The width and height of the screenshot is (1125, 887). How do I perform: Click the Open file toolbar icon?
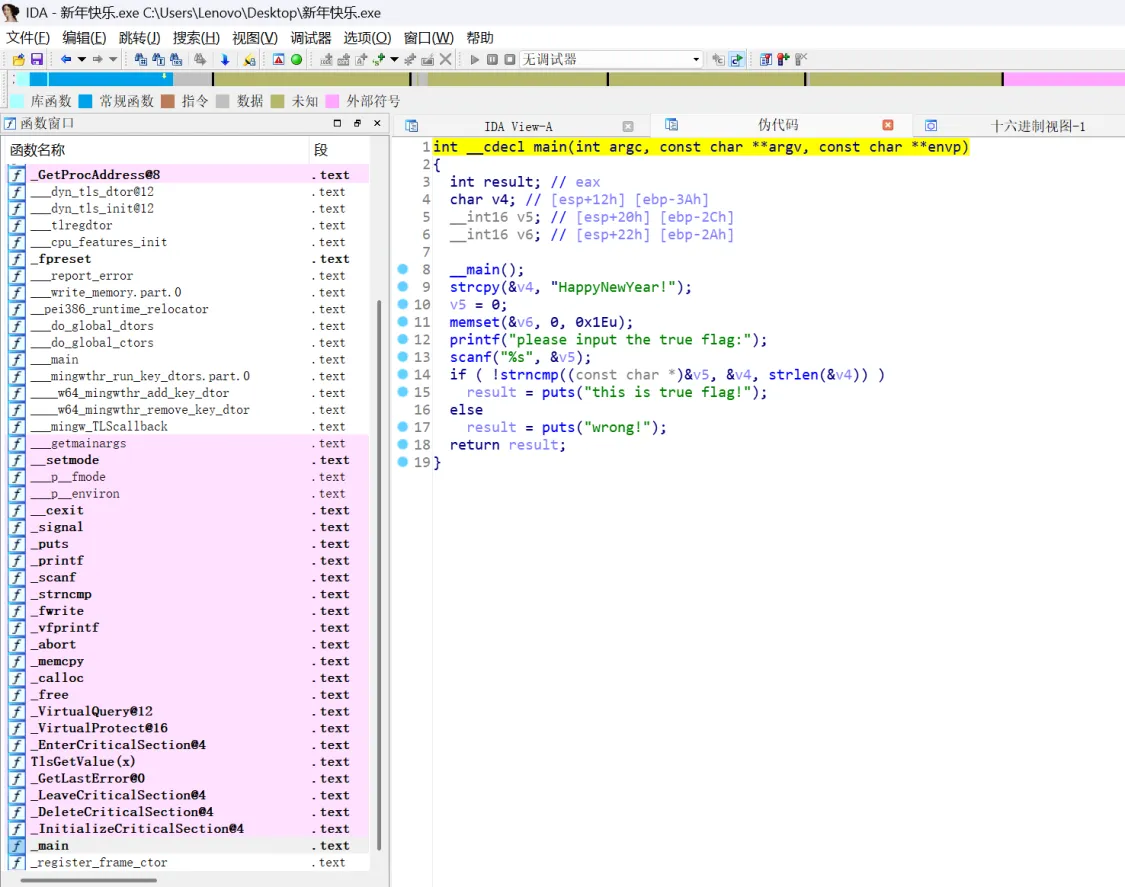19,60
